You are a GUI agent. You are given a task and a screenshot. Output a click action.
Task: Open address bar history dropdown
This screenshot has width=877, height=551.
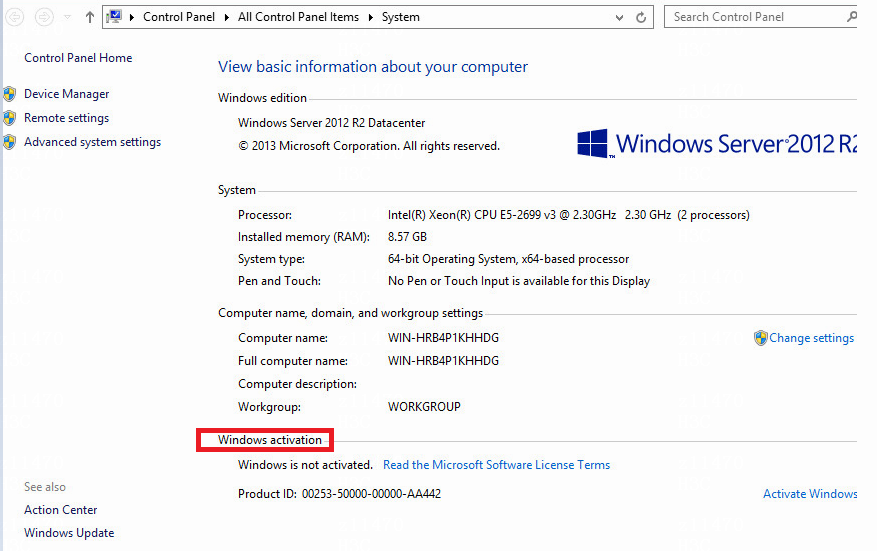pyautogui.click(x=619, y=17)
